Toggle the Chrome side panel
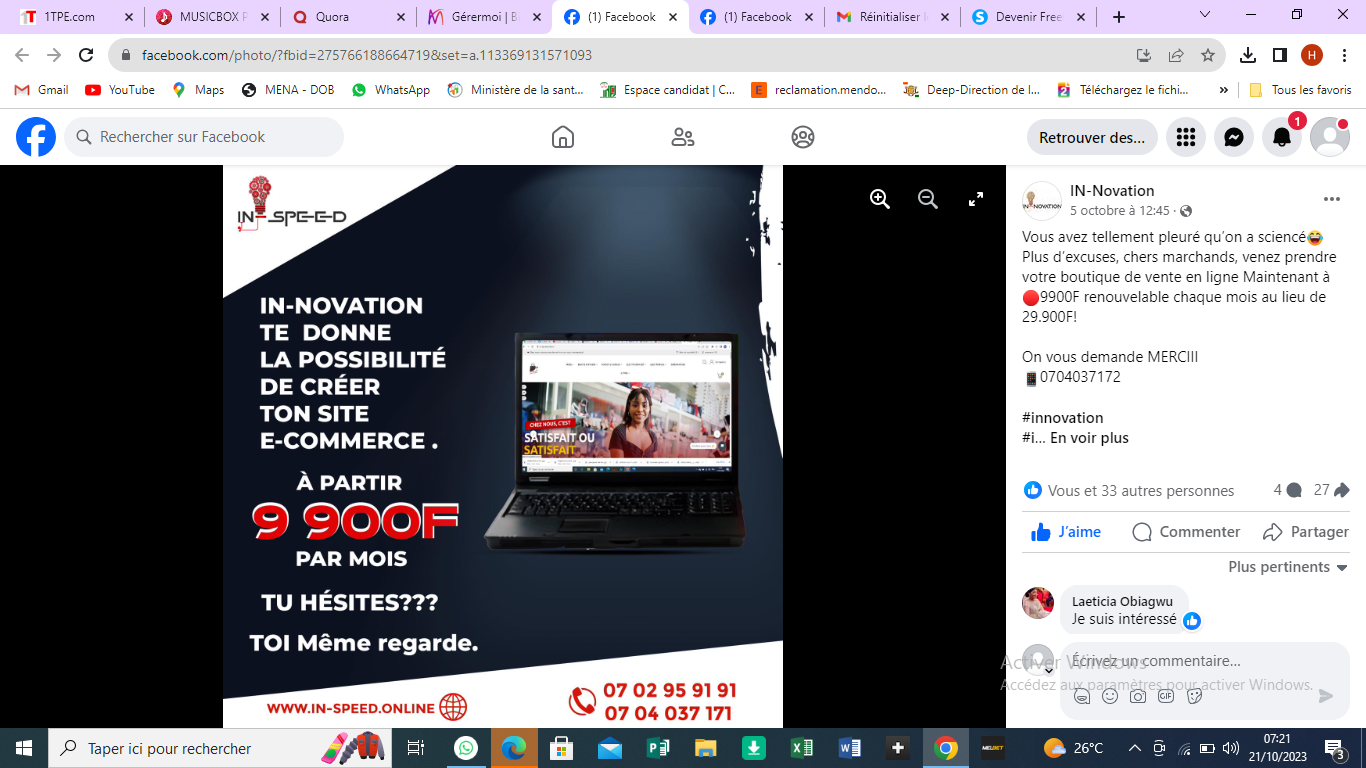Image resolution: width=1366 pixels, height=768 pixels. (x=1280, y=55)
